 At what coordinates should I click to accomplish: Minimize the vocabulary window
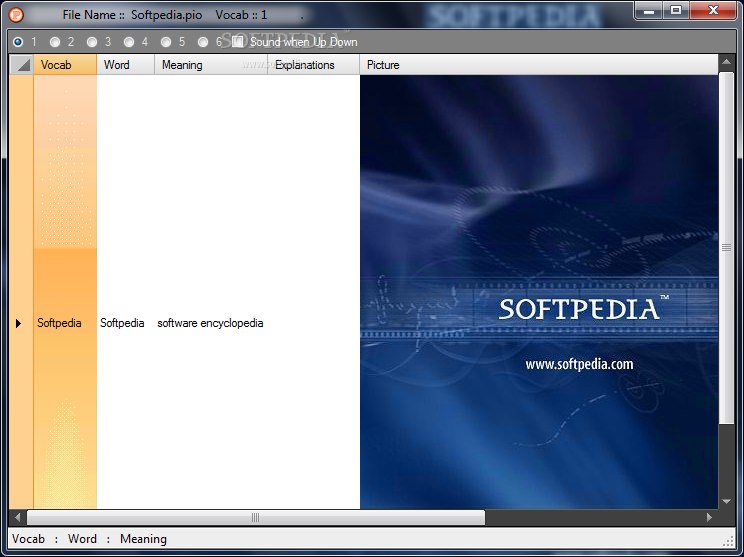pos(649,10)
